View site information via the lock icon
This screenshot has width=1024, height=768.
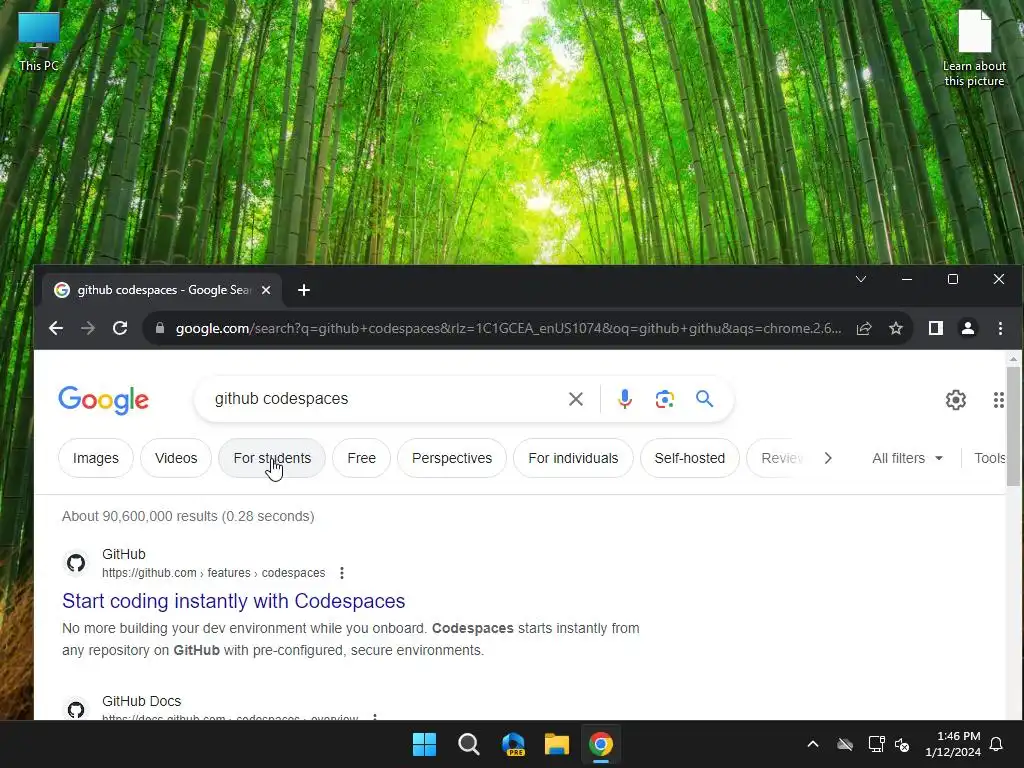coord(160,328)
